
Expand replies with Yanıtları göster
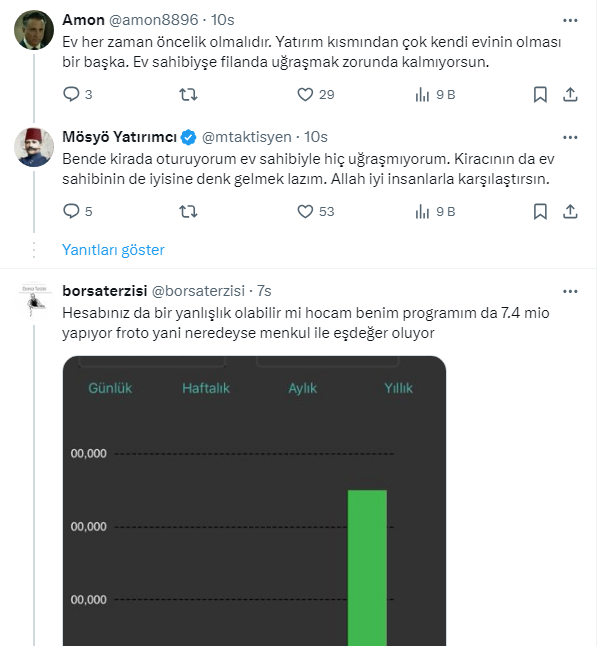[113, 250]
